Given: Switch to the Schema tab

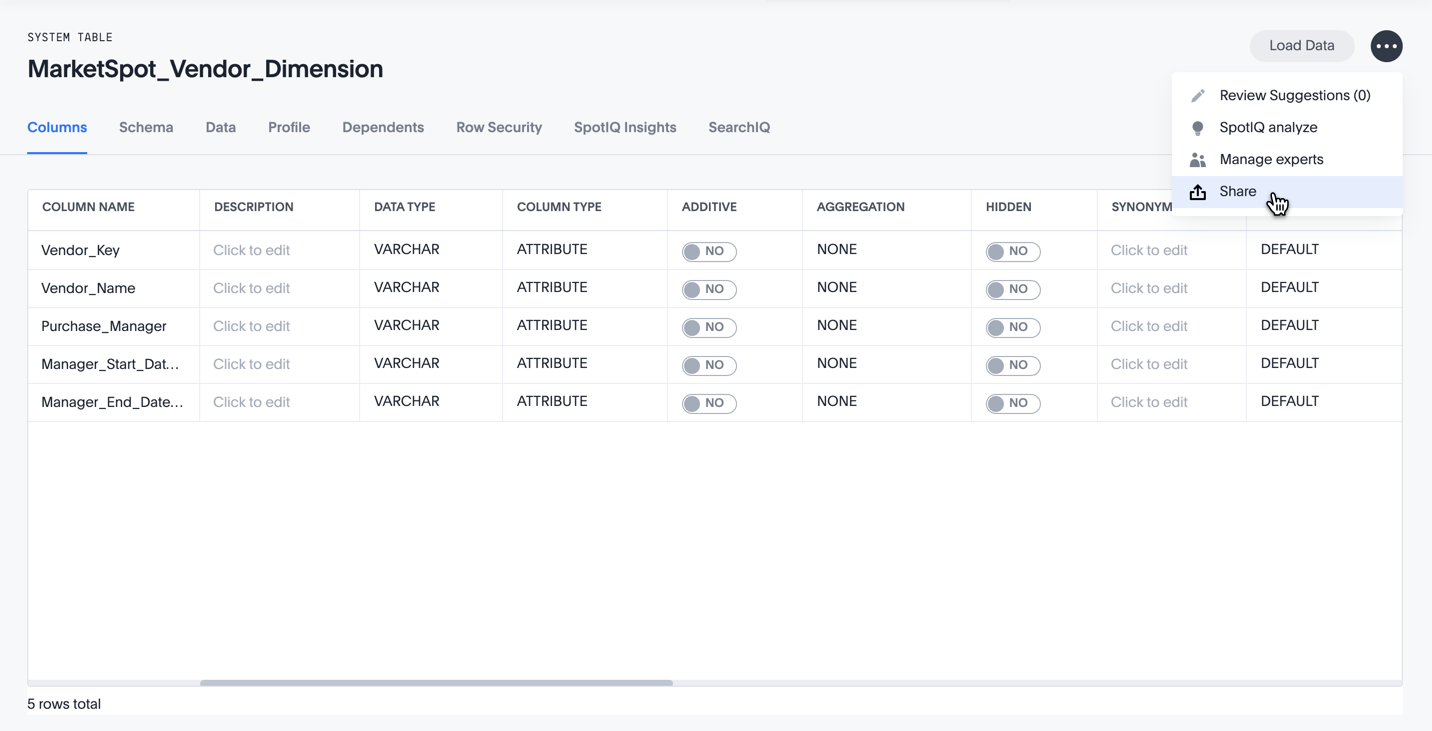Looking at the screenshot, I should [146, 128].
